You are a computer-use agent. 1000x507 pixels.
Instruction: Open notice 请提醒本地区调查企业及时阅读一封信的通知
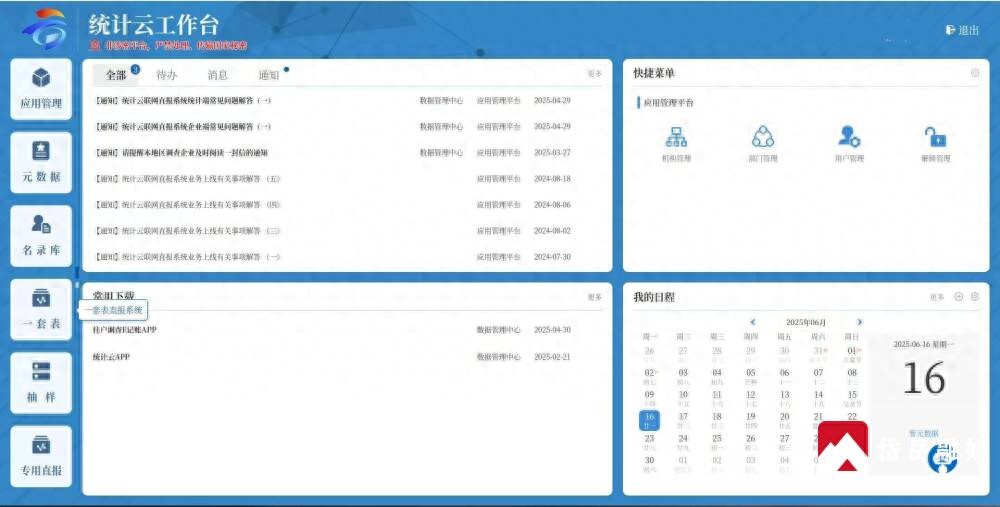(x=181, y=152)
